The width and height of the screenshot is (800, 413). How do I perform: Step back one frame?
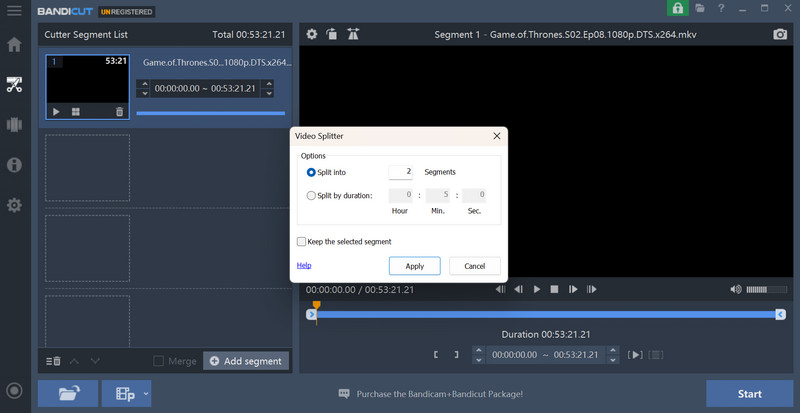[x=518, y=289]
